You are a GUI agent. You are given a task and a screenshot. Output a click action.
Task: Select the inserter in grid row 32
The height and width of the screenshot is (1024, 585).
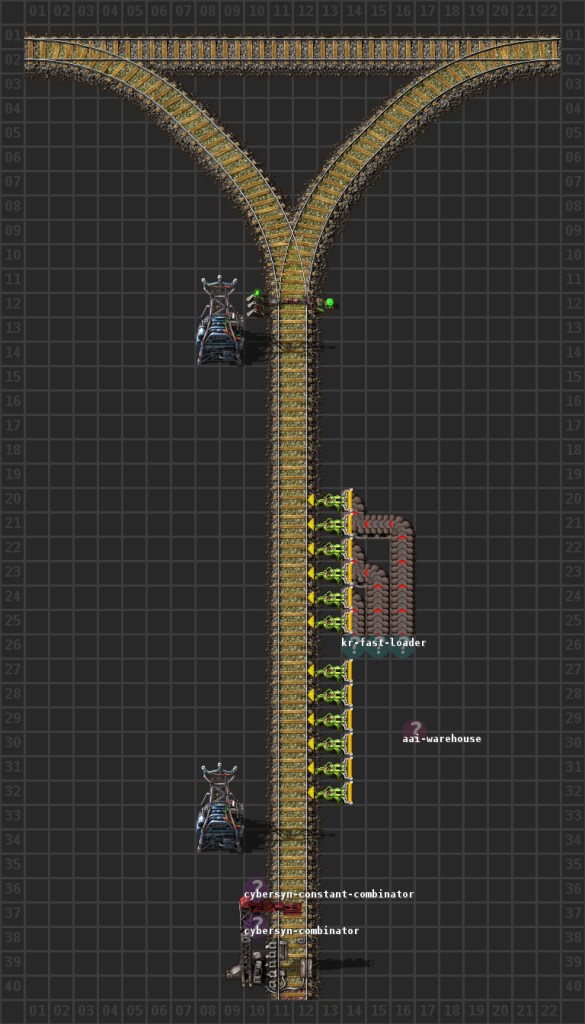click(x=330, y=793)
